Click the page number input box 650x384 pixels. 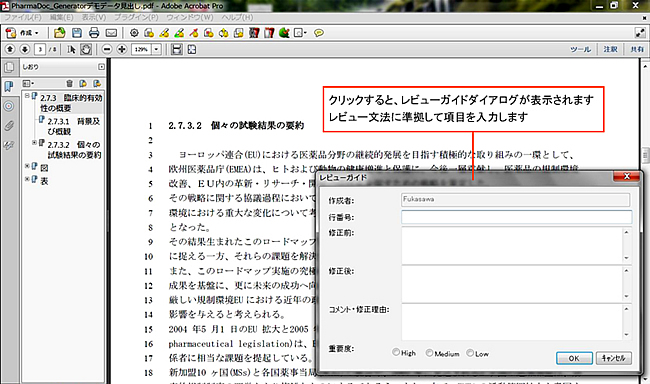[40, 49]
